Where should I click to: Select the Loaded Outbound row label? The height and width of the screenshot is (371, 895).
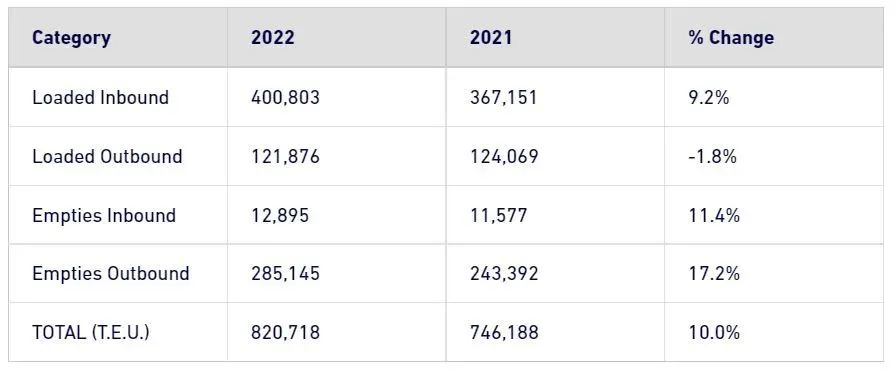point(107,156)
